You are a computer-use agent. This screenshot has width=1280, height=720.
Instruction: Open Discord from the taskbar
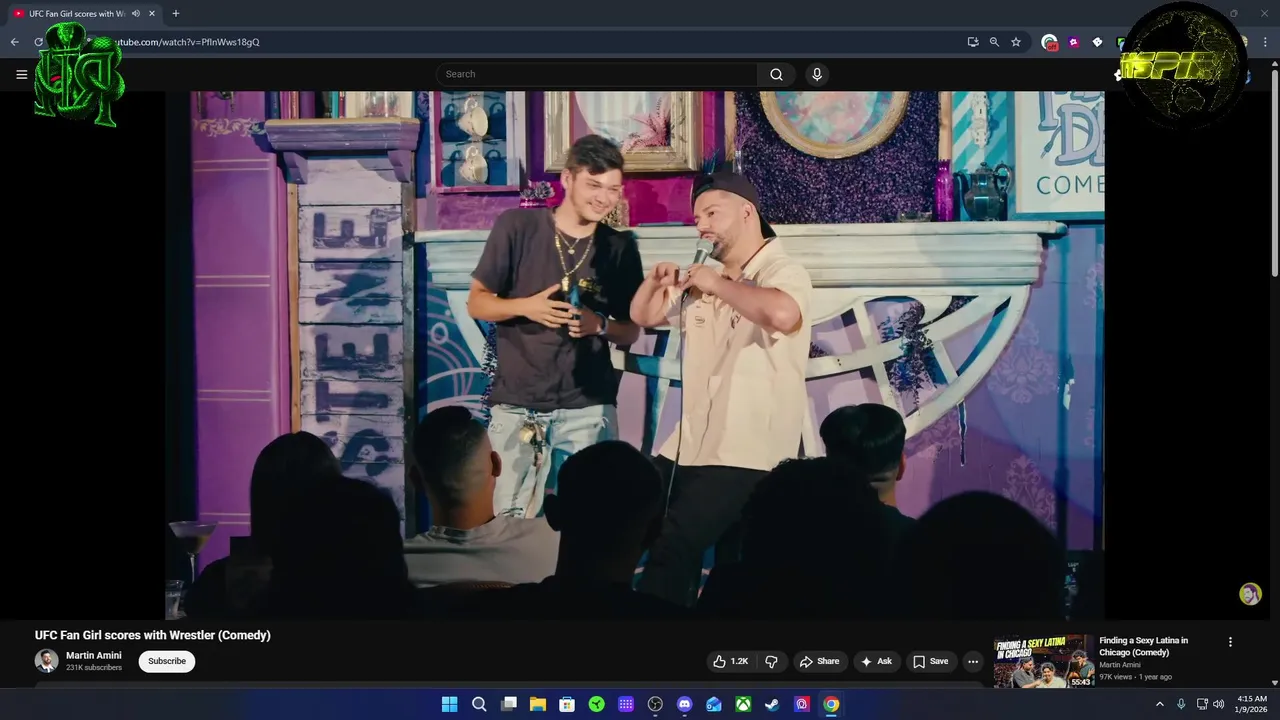tap(684, 704)
